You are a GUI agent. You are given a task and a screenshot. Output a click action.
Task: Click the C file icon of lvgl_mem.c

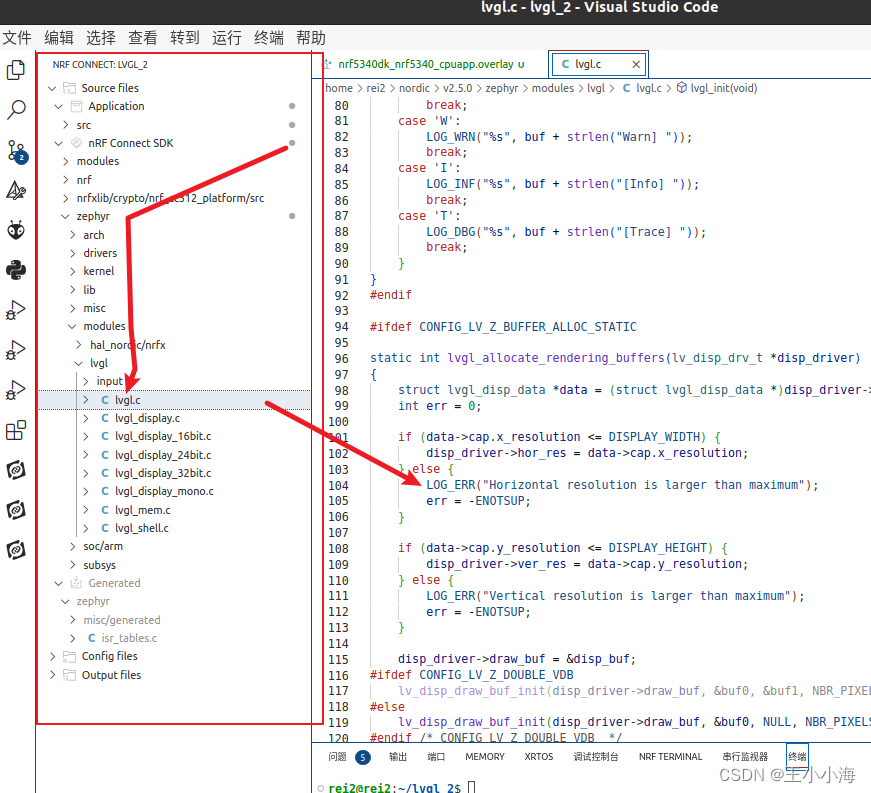click(x=104, y=510)
